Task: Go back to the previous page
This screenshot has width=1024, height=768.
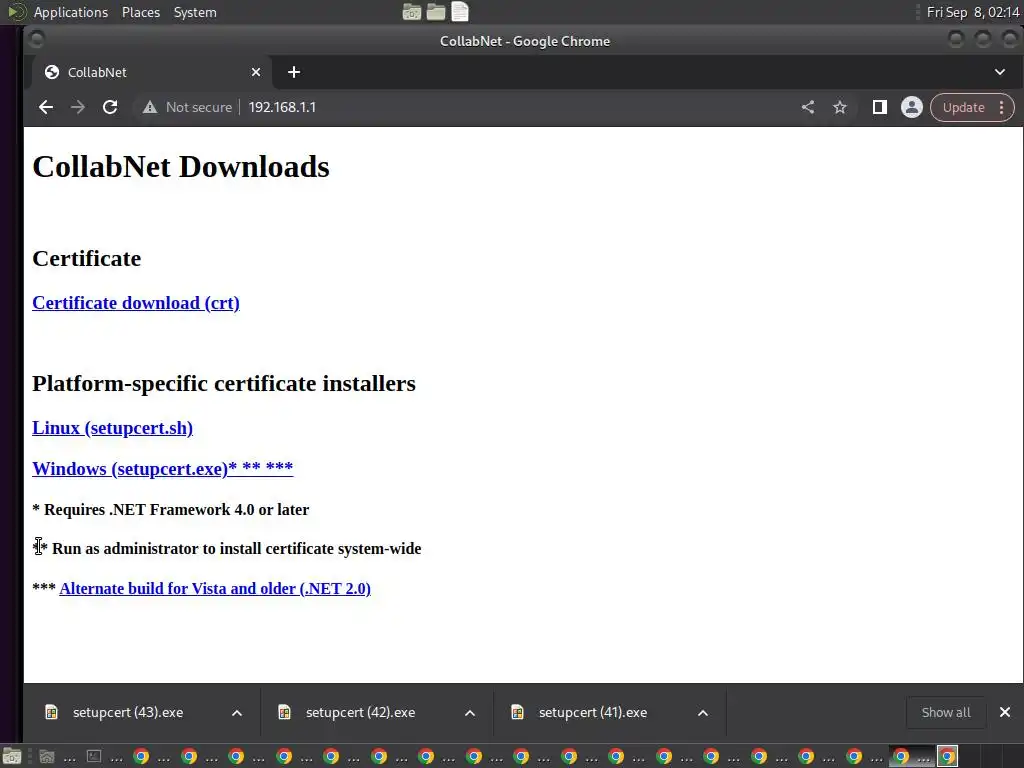Action: (46, 107)
